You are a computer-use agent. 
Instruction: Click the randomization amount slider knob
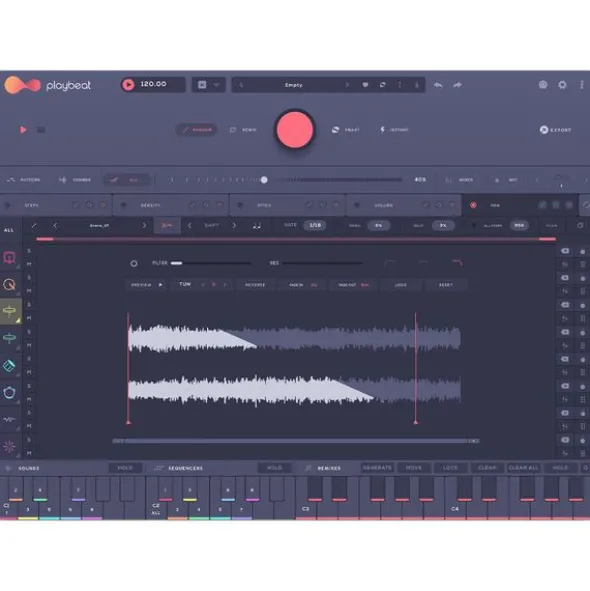pos(264,180)
